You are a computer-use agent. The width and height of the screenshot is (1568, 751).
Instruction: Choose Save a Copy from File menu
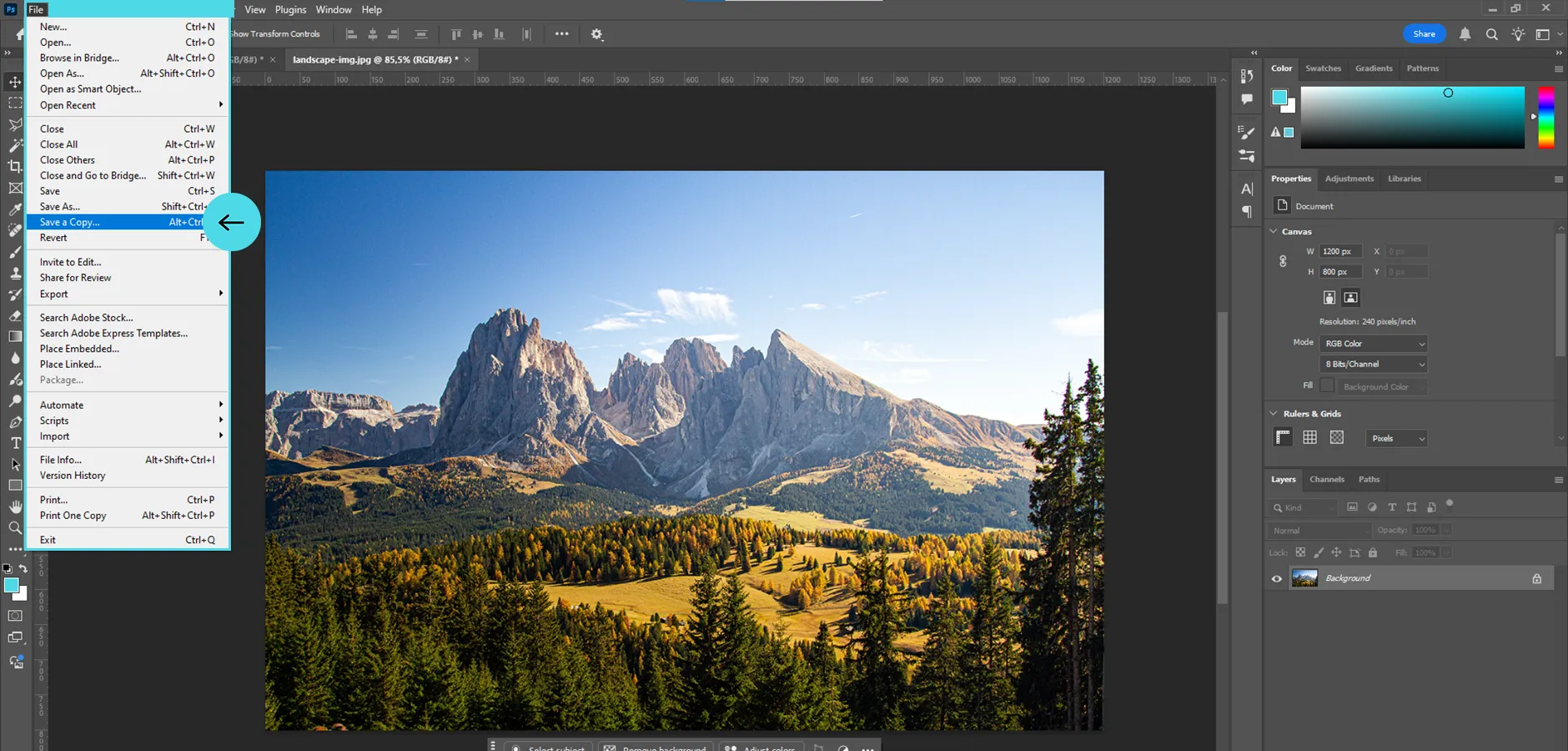[x=70, y=223]
